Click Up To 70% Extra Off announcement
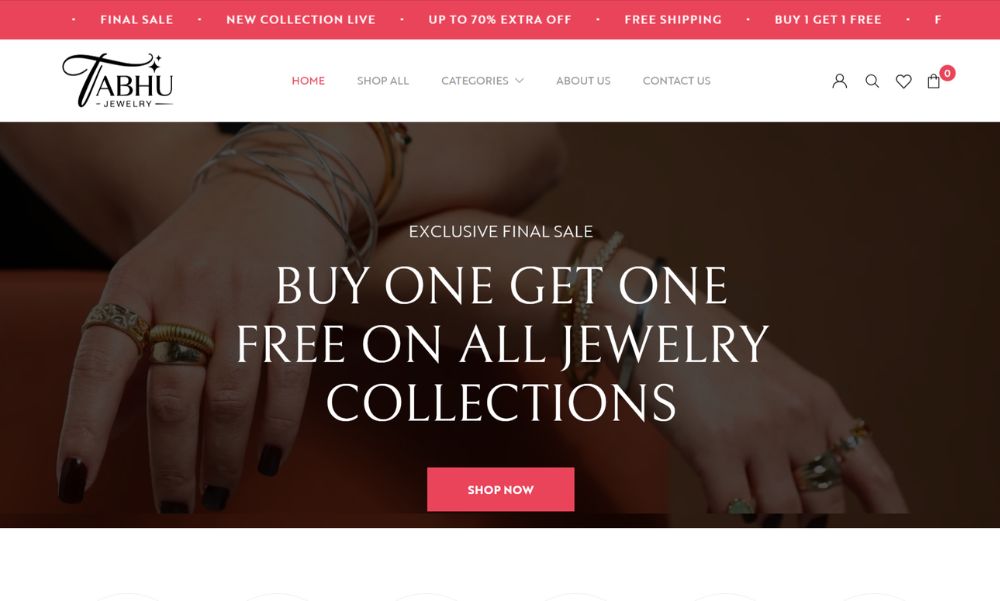The image size is (1000, 601). (499, 20)
